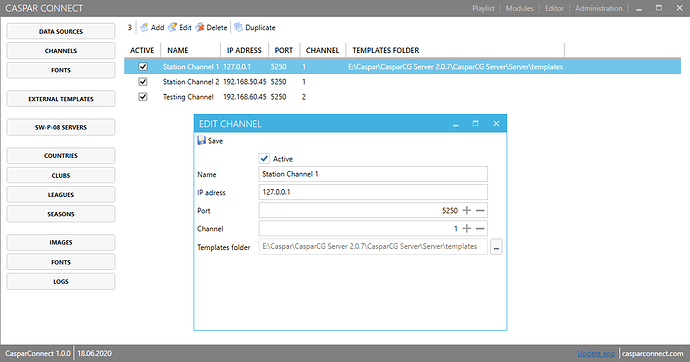The image size is (690, 362).
Task: Increase the Channel value with plus
Action: [x=467, y=228]
